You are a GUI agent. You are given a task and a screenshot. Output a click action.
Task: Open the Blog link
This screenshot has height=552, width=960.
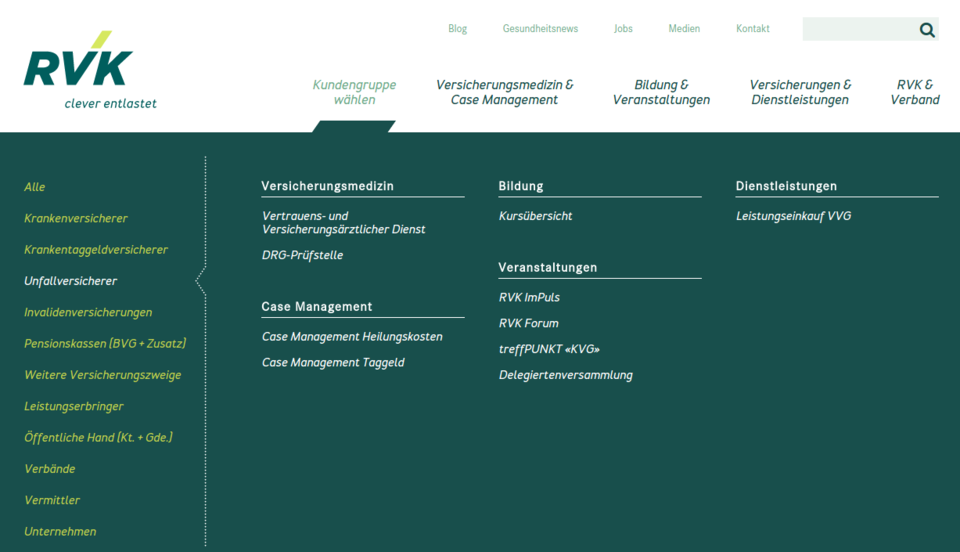(x=457, y=29)
